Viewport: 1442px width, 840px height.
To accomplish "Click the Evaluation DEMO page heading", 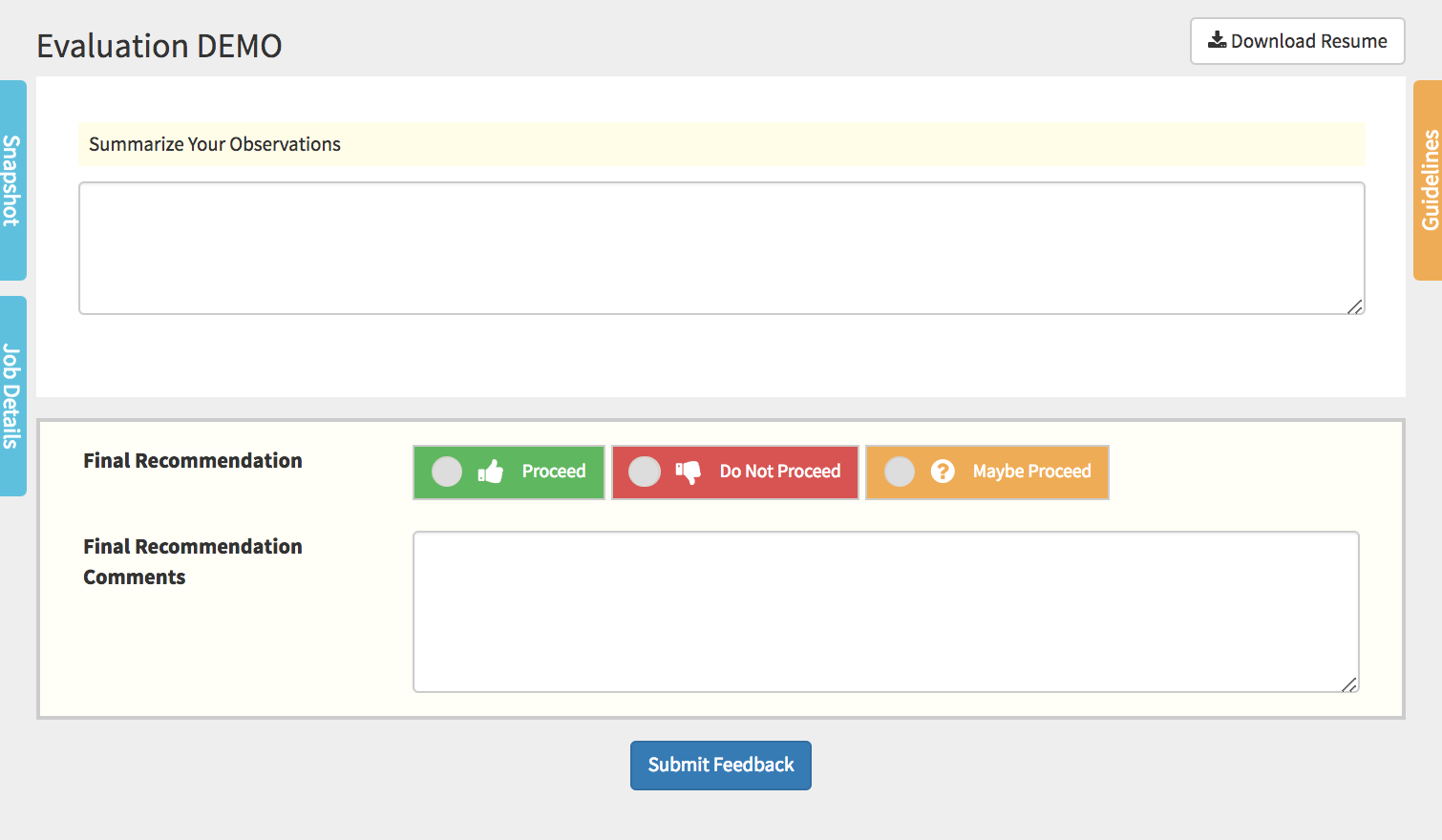I will pos(159,46).
